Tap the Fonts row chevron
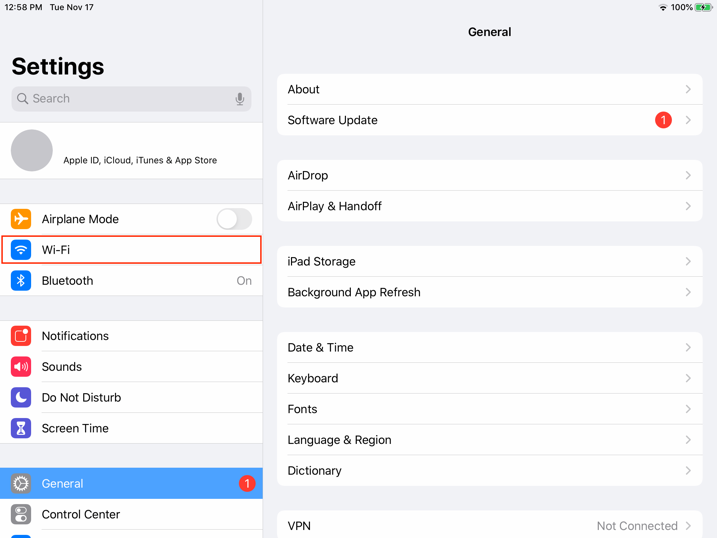This screenshot has width=717, height=538. tap(688, 409)
